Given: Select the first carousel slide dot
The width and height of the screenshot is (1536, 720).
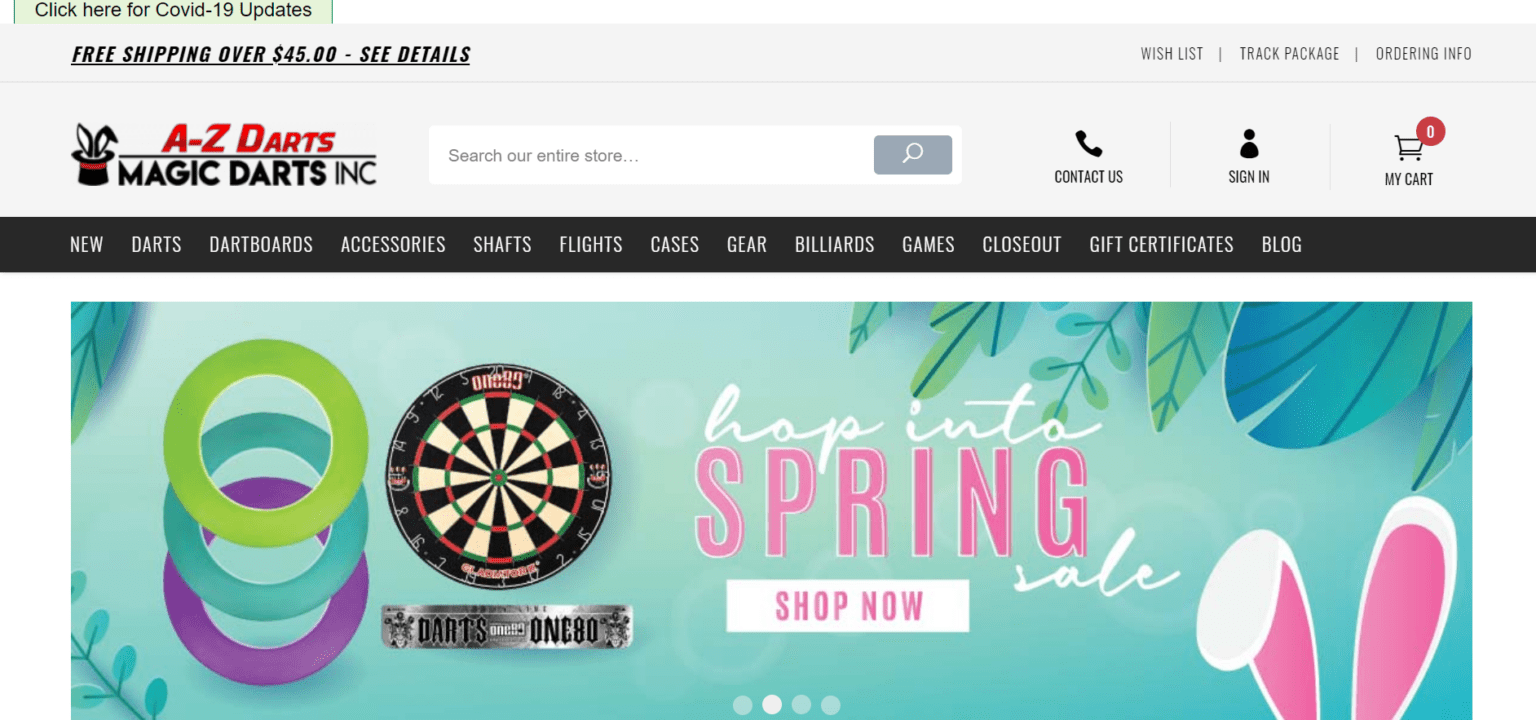Looking at the screenshot, I should 742,705.
